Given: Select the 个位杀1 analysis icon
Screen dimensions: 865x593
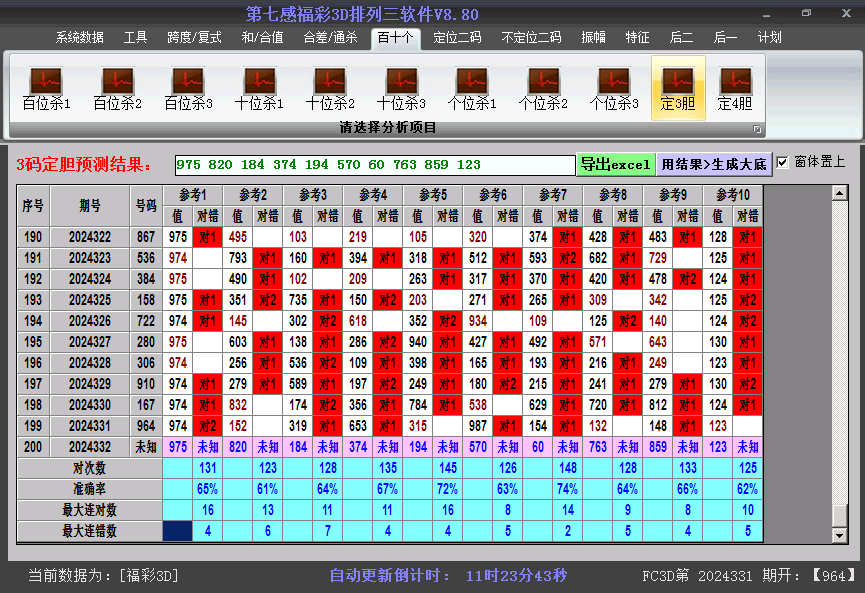Looking at the screenshot, I should point(472,88).
